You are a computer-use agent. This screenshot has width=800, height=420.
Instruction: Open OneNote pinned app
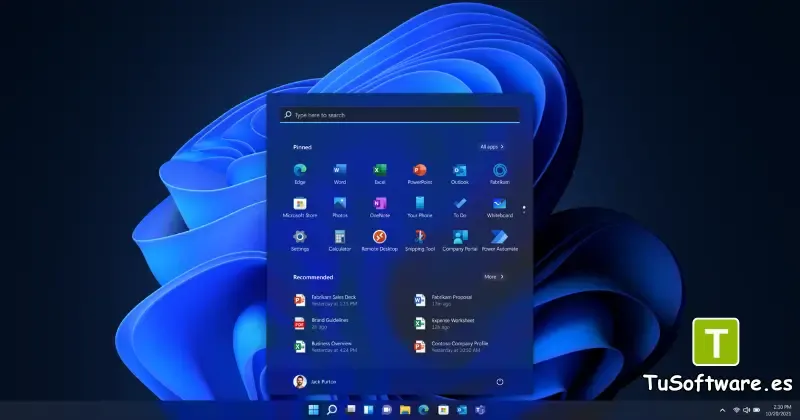pos(380,207)
